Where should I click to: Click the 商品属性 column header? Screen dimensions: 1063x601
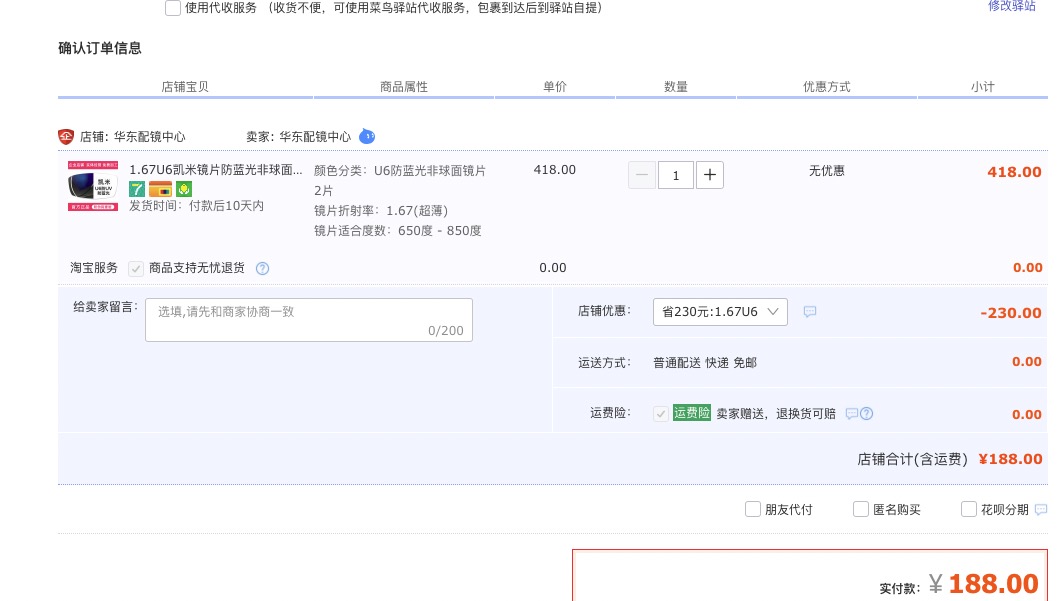(404, 87)
